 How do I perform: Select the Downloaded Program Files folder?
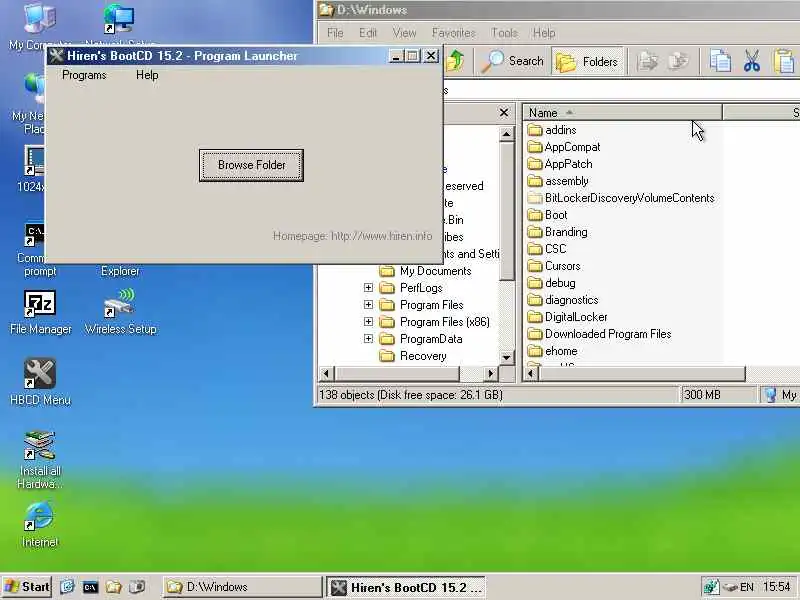(x=599, y=334)
